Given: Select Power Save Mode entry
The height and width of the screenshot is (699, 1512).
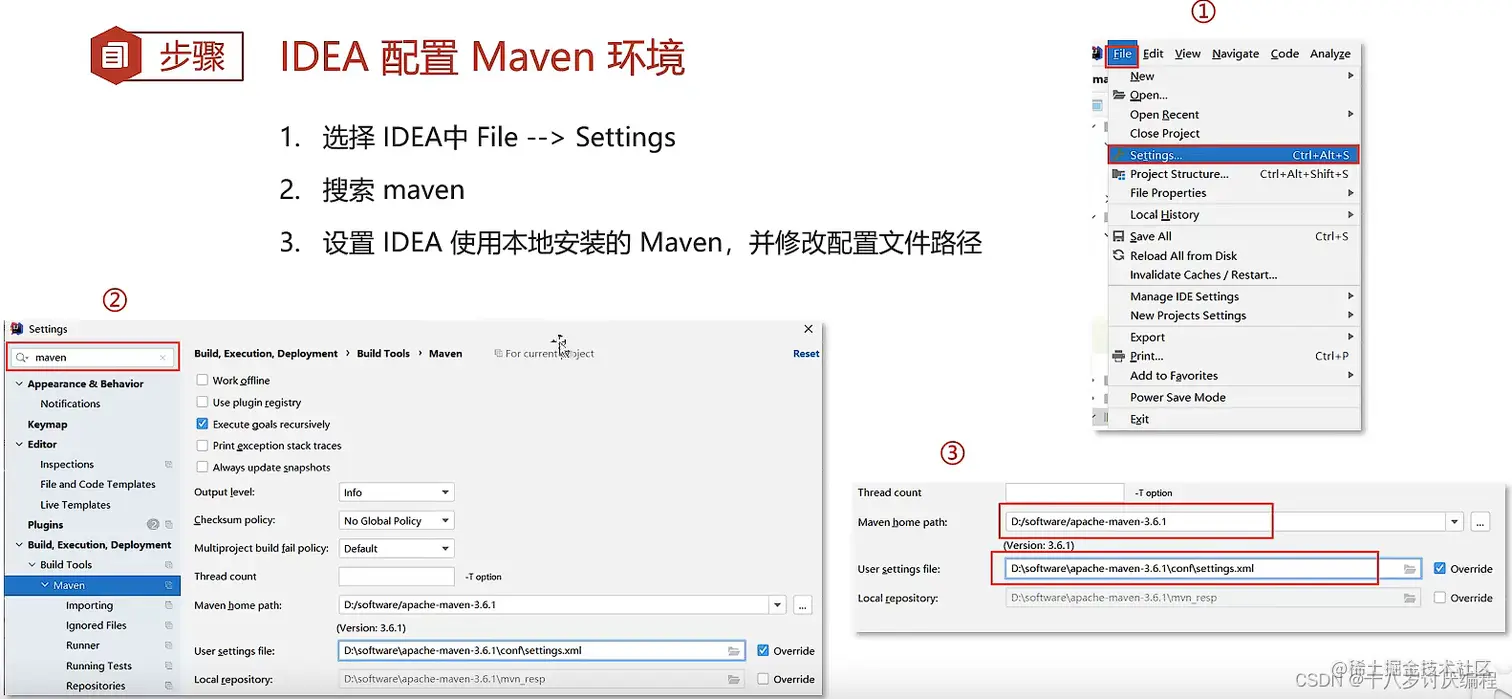Looking at the screenshot, I should 1234,398.
